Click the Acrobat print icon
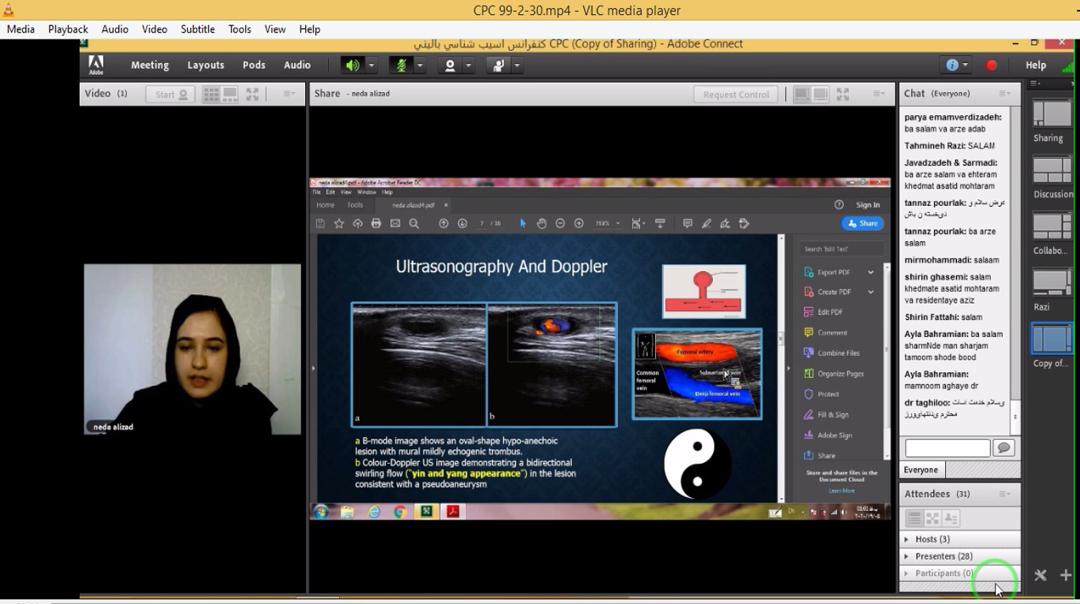The width and height of the screenshot is (1080, 604). click(376, 223)
